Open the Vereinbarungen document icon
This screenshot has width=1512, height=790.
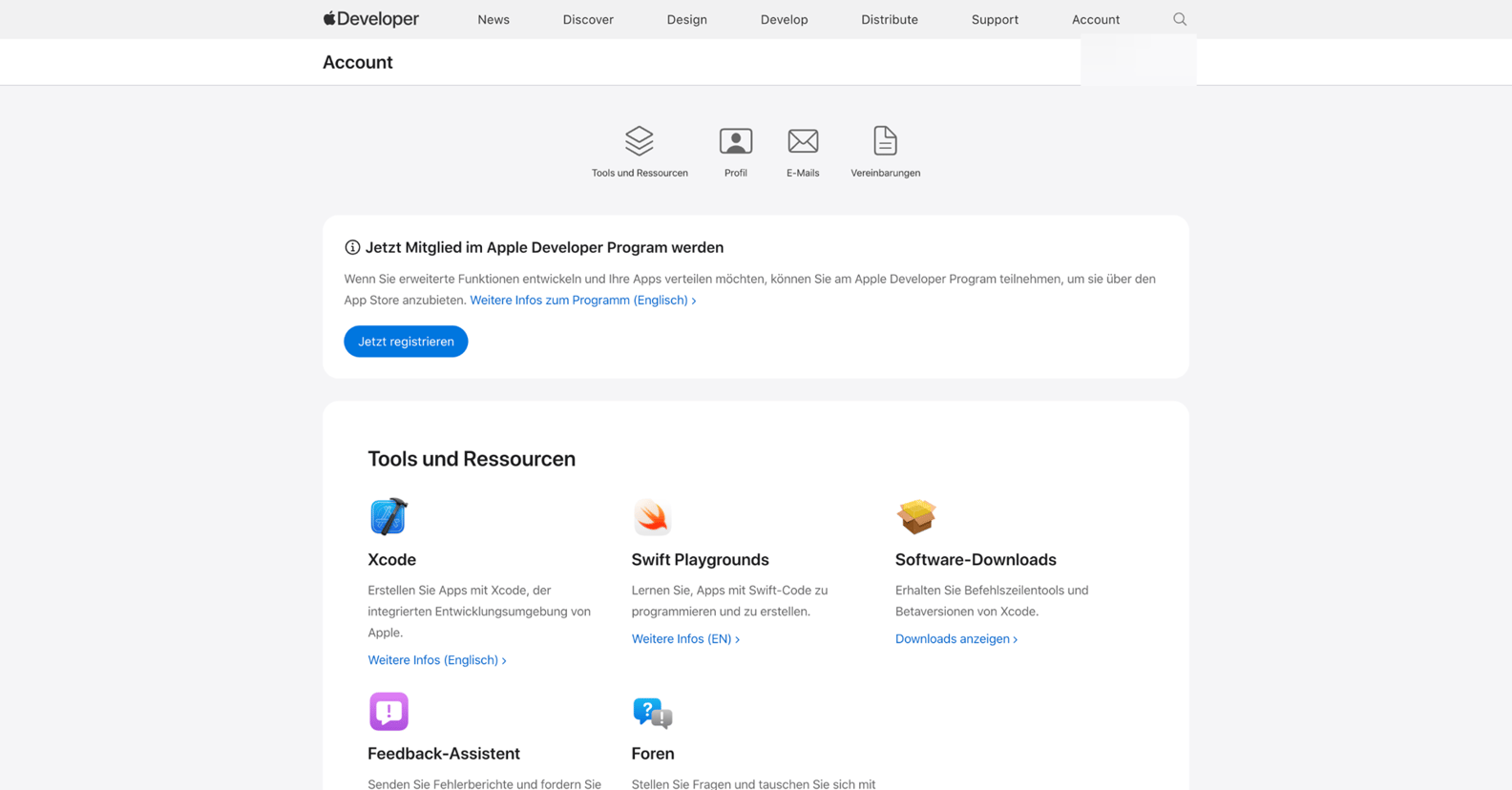886,141
